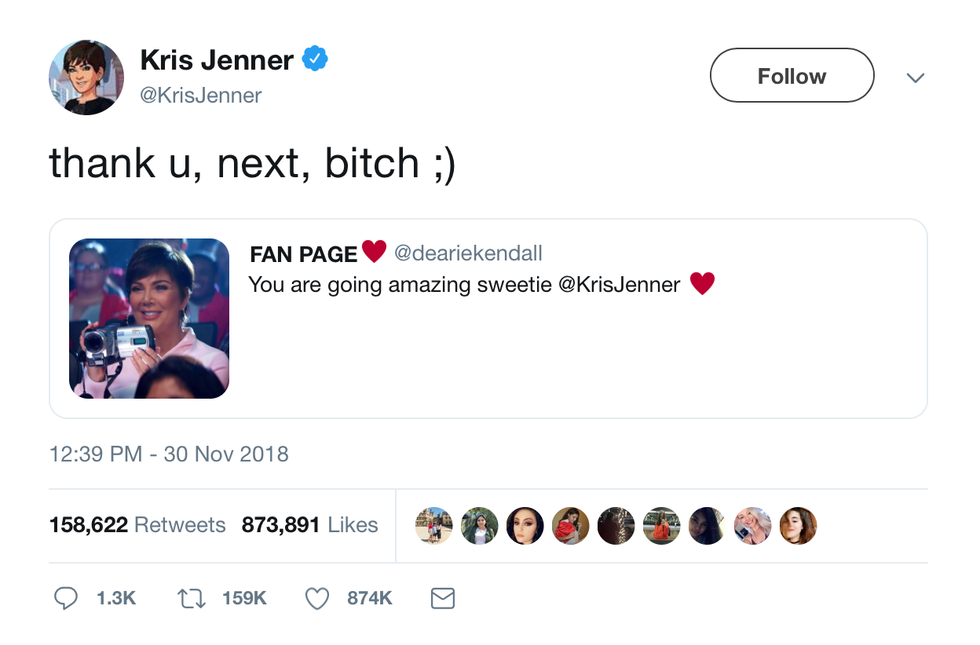Click the @deariekendall handle in quoted tweet
This screenshot has height=645, width=980.
click(x=468, y=254)
